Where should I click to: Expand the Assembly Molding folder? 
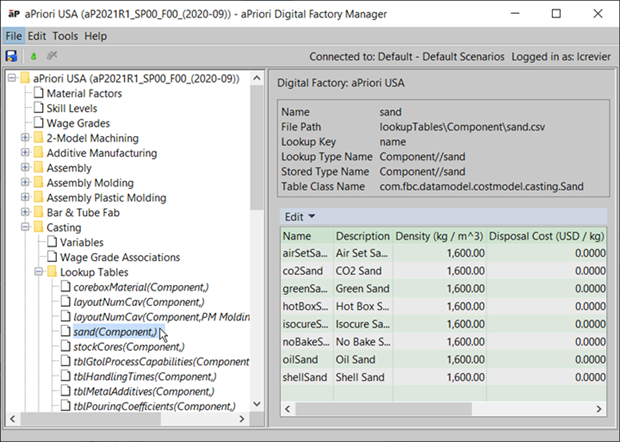coord(25,183)
